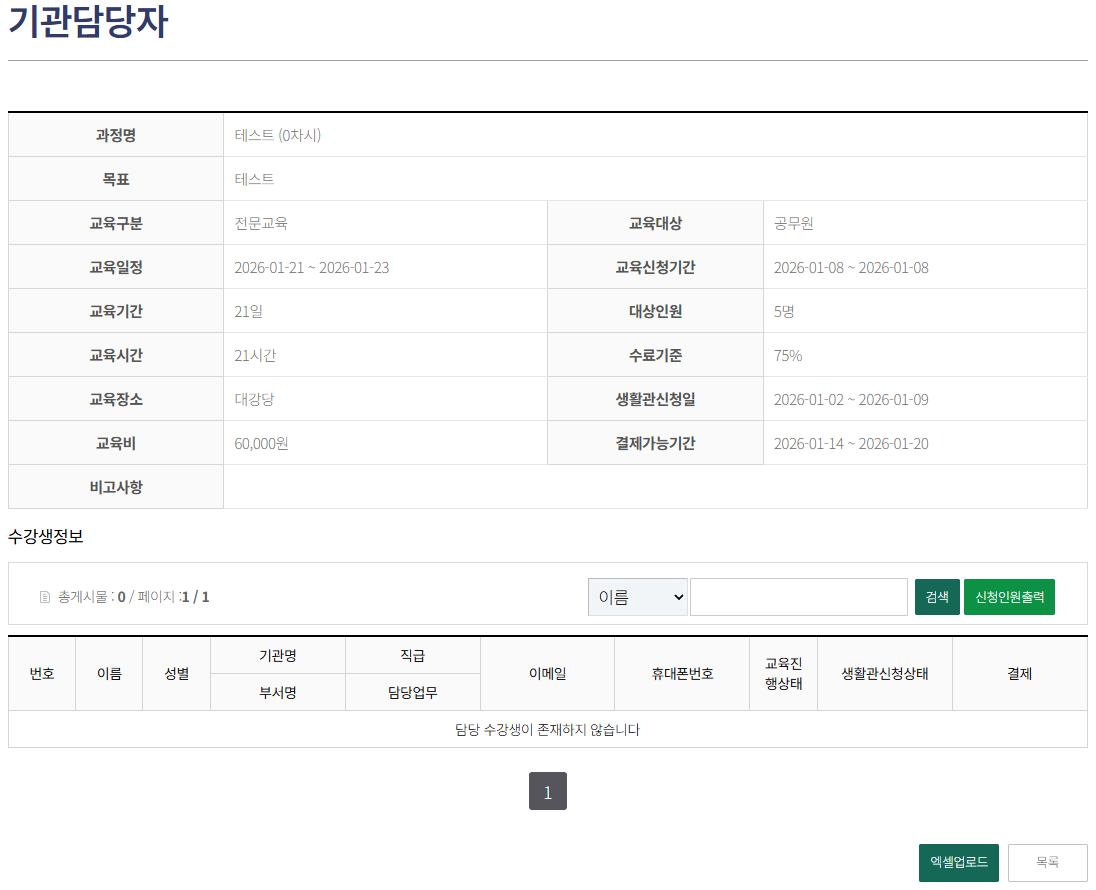Click the 엑셀업로드 Excel upload button
The width and height of the screenshot is (1096, 890).
tap(958, 862)
